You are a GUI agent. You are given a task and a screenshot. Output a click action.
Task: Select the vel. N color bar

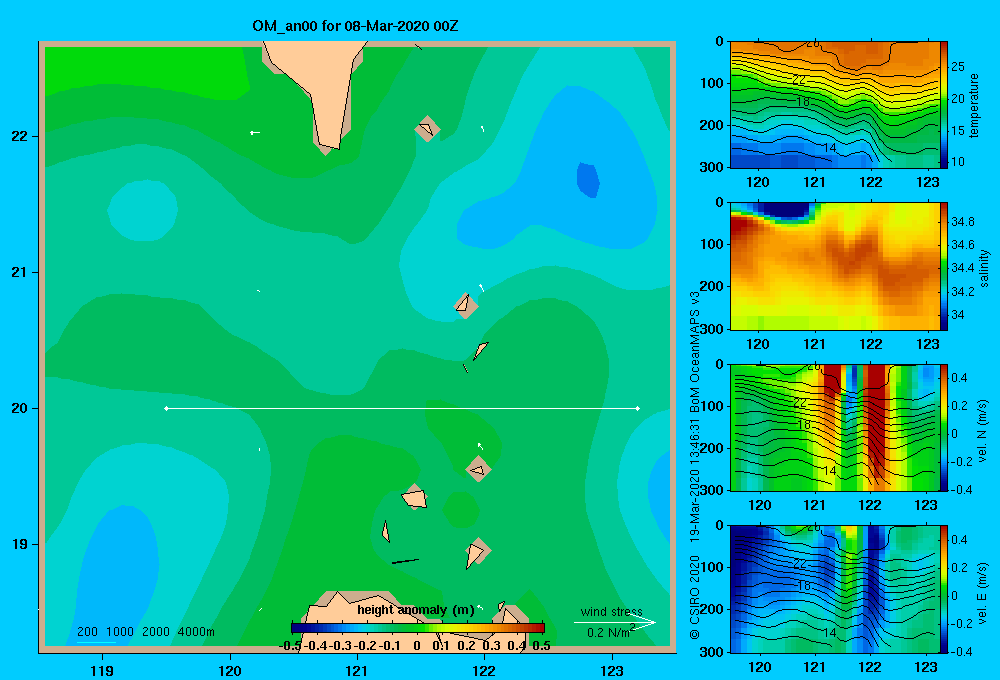[944, 427]
